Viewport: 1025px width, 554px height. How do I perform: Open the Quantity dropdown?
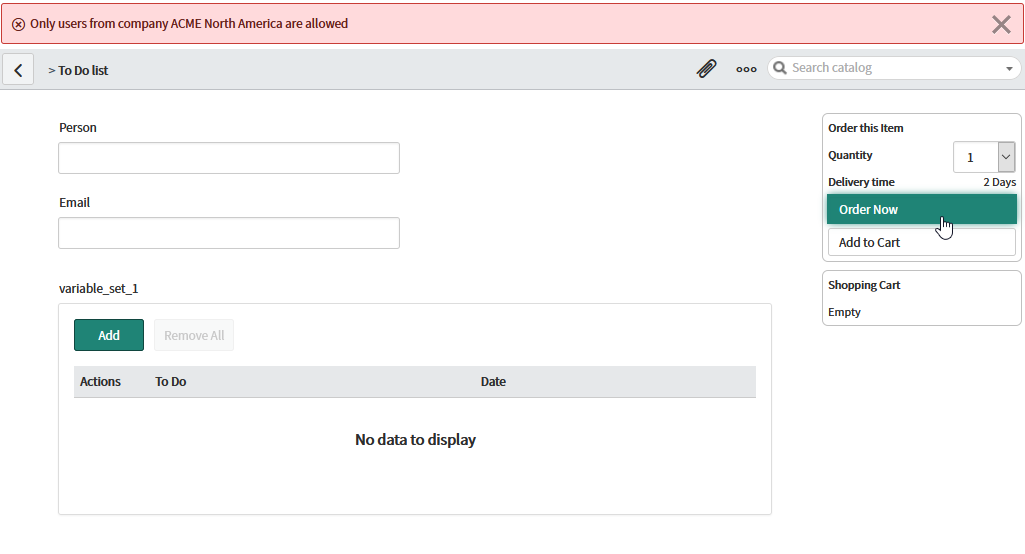(x=984, y=157)
